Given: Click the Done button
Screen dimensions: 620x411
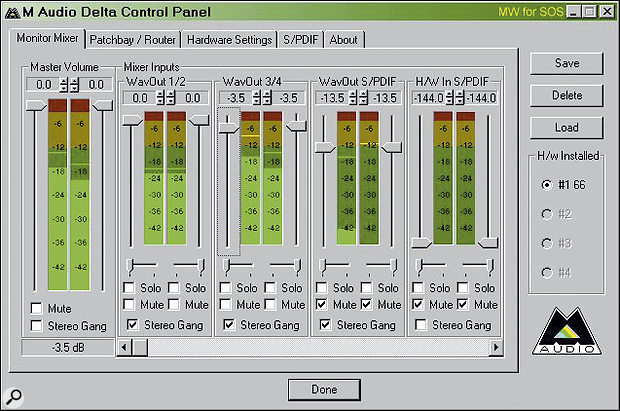Looking at the screenshot, I should tap(324, 390).
